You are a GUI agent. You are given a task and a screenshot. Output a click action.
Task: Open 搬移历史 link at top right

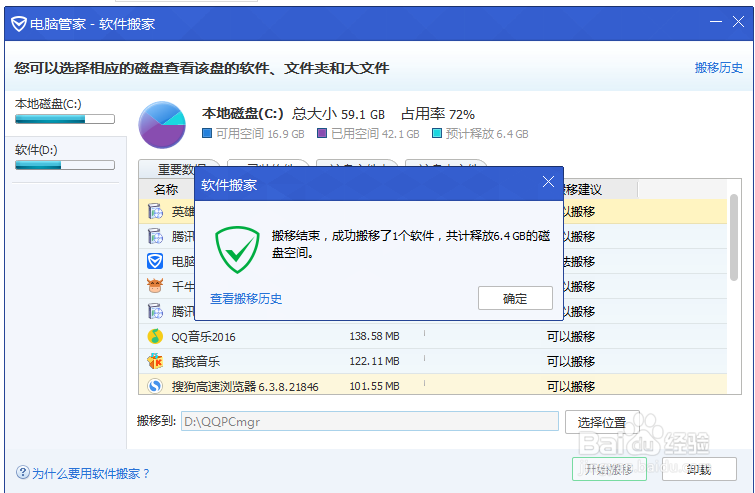pos(718,68)
